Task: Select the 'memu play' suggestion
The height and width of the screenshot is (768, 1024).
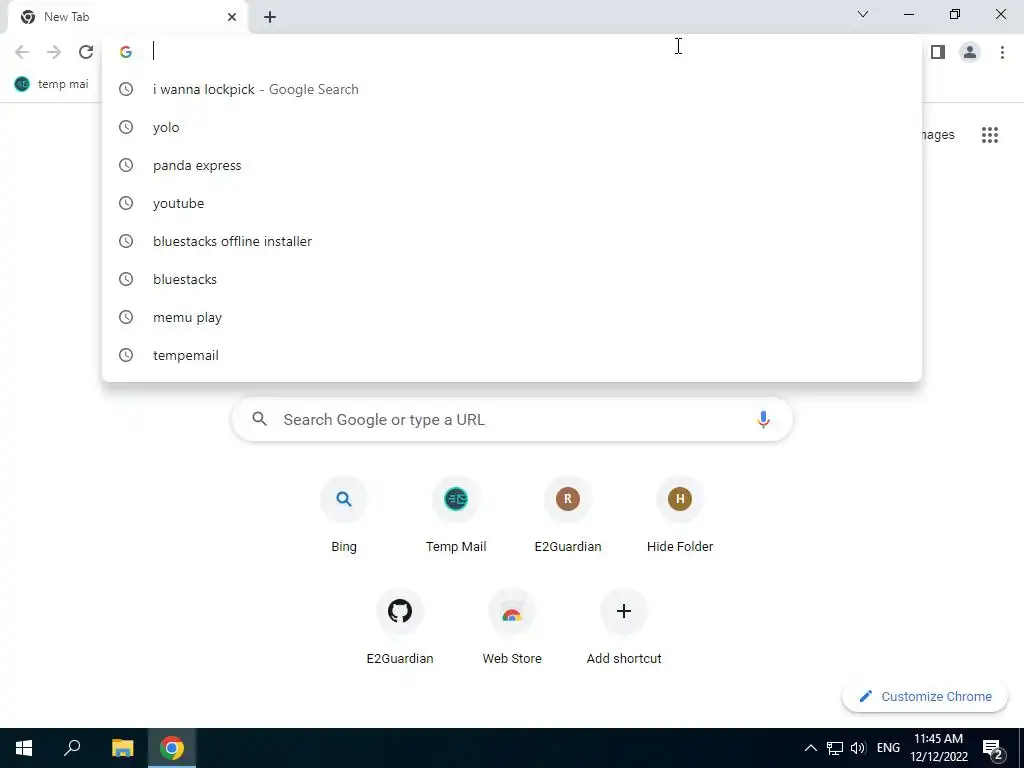Action: [x=511, y=317]
